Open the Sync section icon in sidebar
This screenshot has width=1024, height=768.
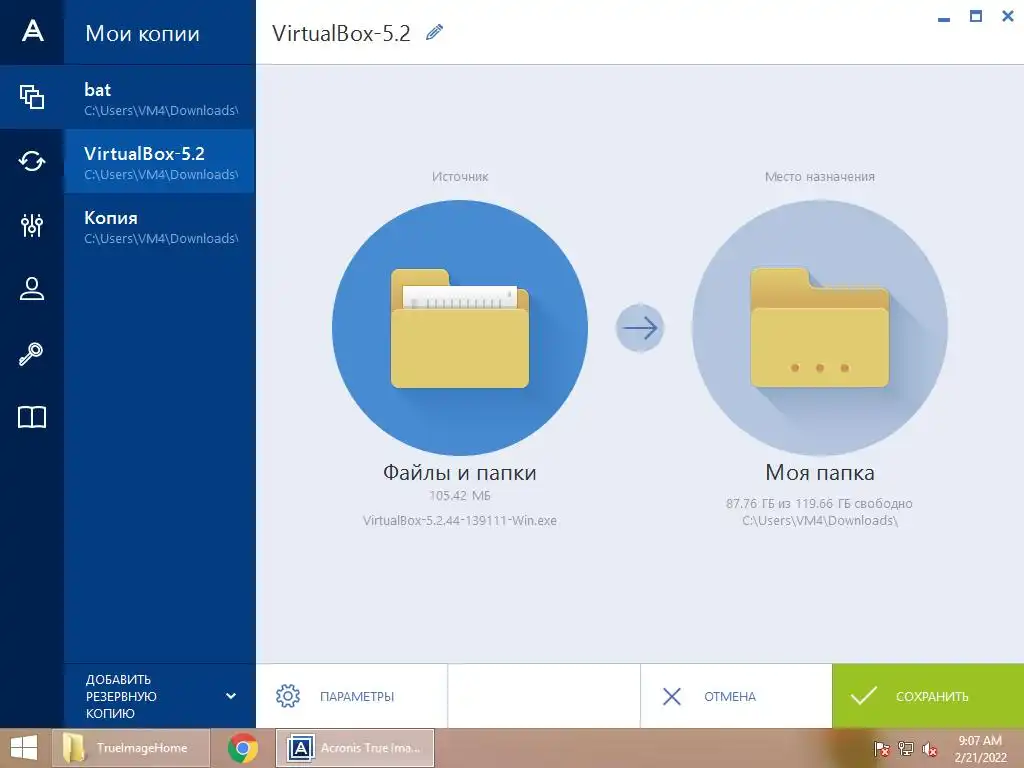[32, 161]
